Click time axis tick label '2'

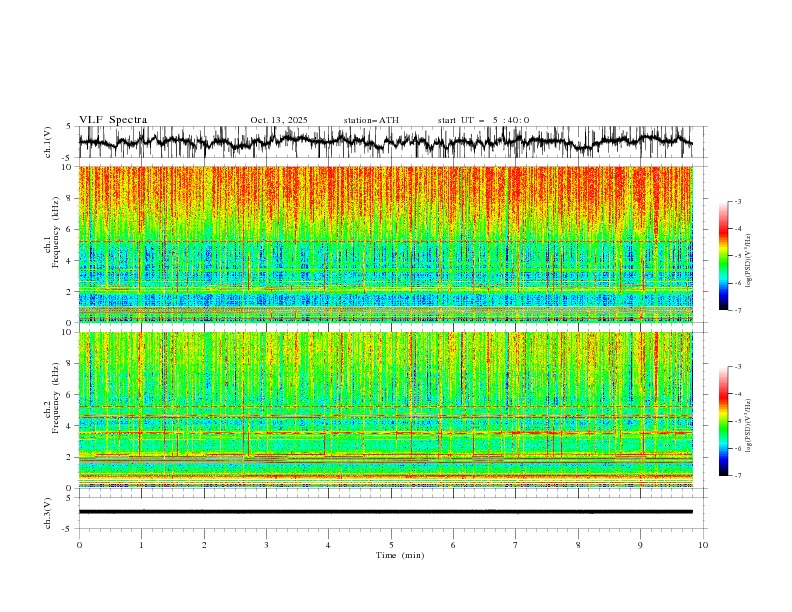204,545
